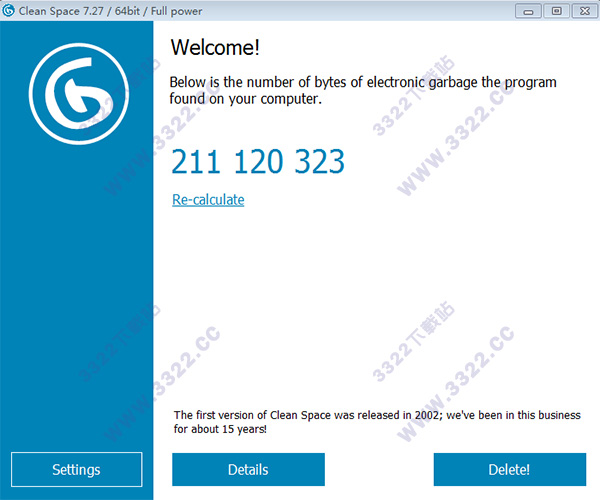Open the Settings panel
Viewport: 600px width, 500px height.
[77, 469]
